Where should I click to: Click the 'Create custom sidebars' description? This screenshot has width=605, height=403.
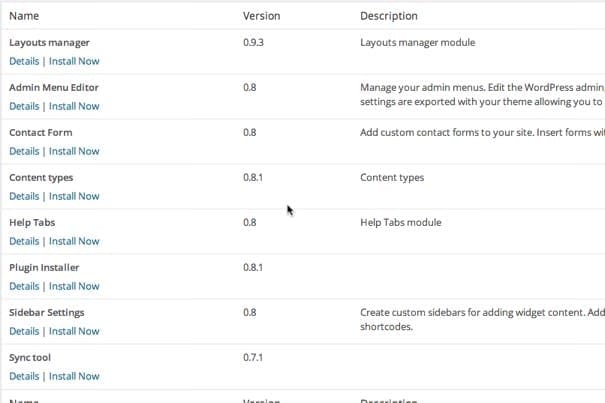482,320
